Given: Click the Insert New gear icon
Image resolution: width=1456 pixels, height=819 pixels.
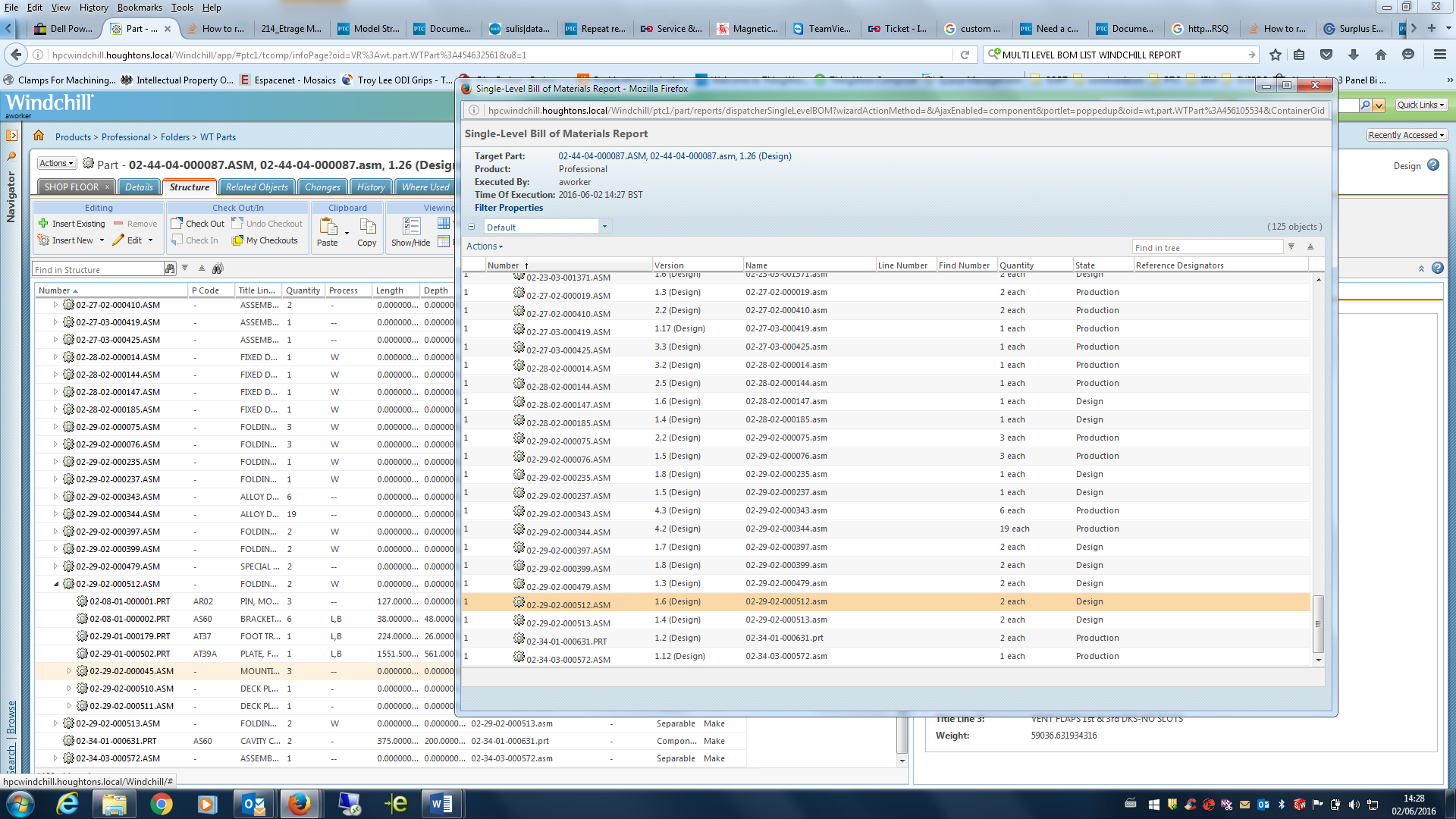Looking at the screenshot, I should (43, 240).
